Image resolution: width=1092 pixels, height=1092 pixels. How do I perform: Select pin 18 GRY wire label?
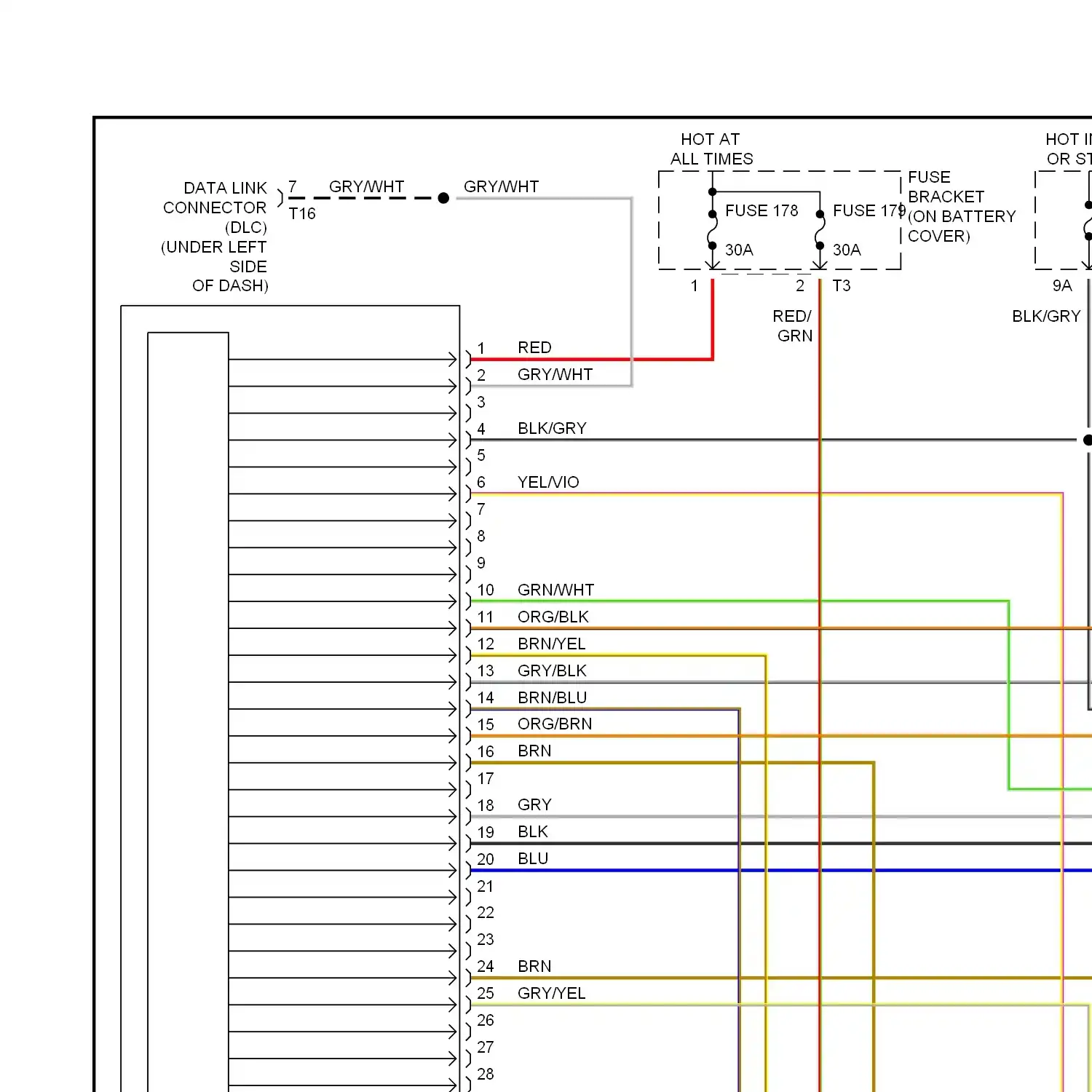tap(534, 804)
